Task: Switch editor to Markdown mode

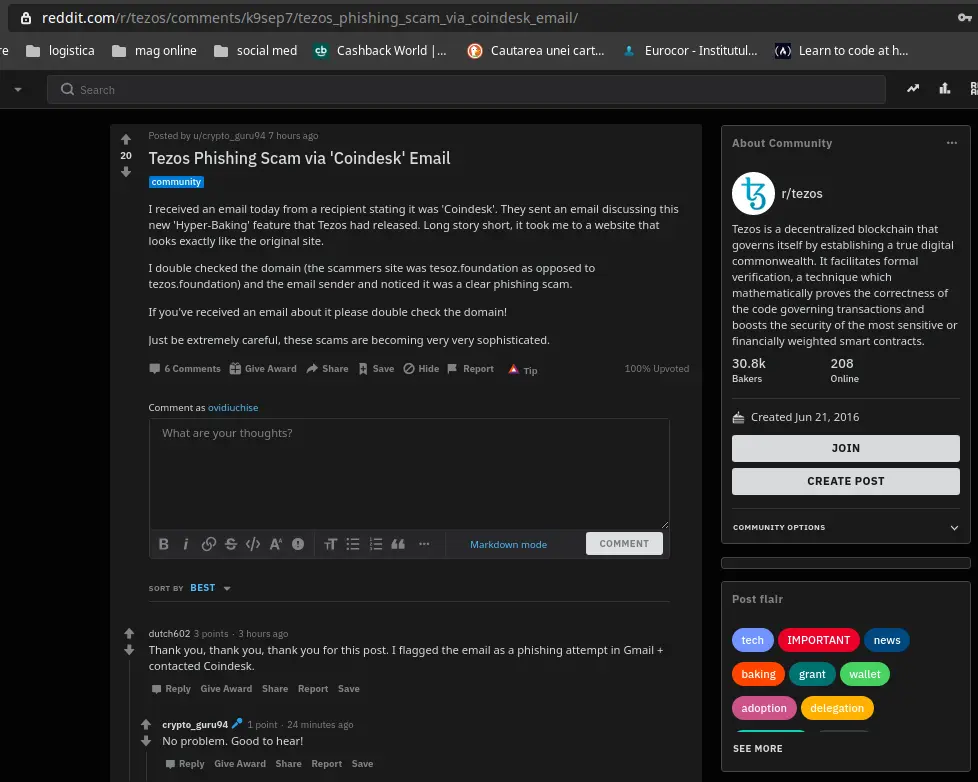Action: (508, 544)
